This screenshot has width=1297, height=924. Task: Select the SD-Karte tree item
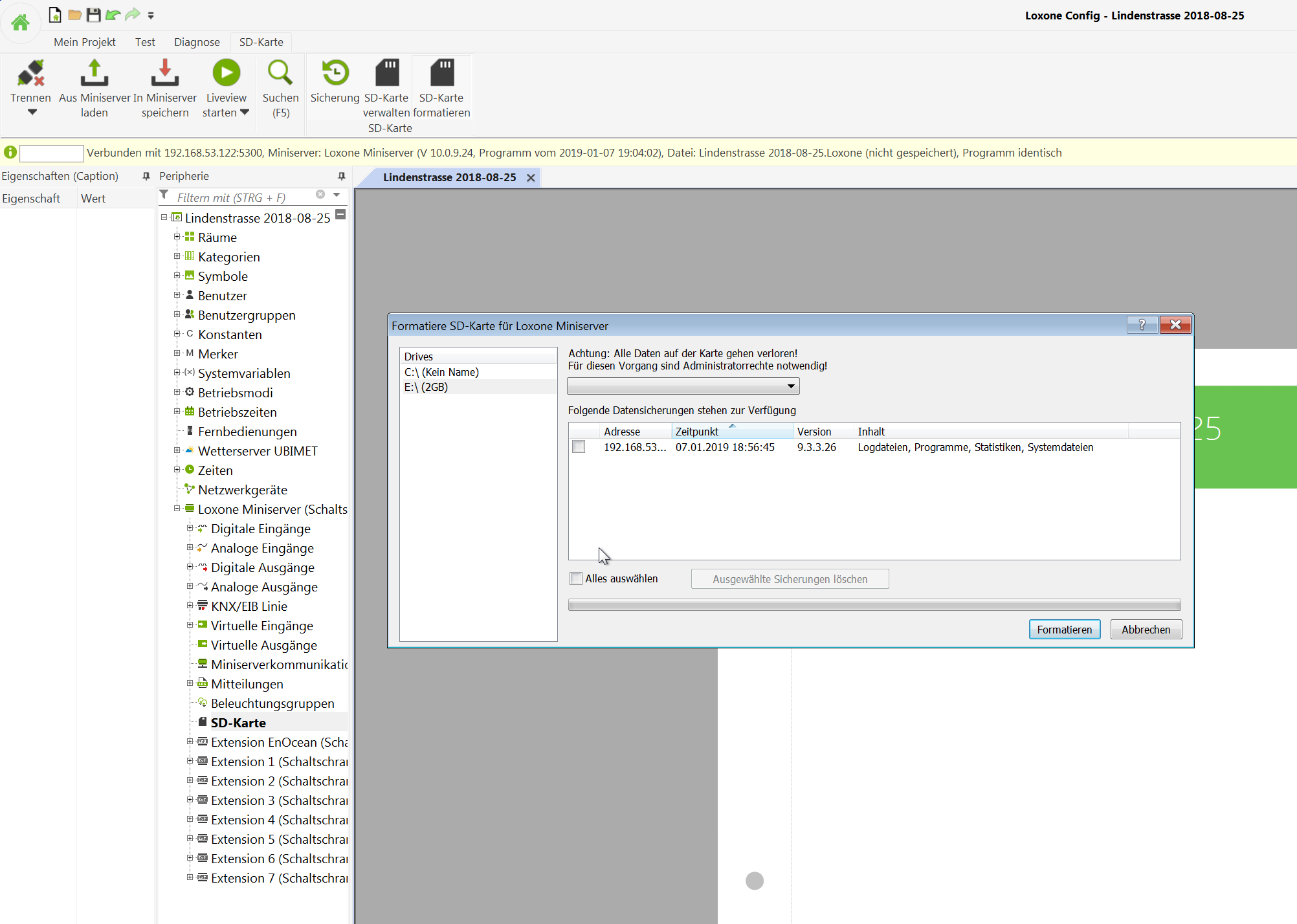coord(238,723)
